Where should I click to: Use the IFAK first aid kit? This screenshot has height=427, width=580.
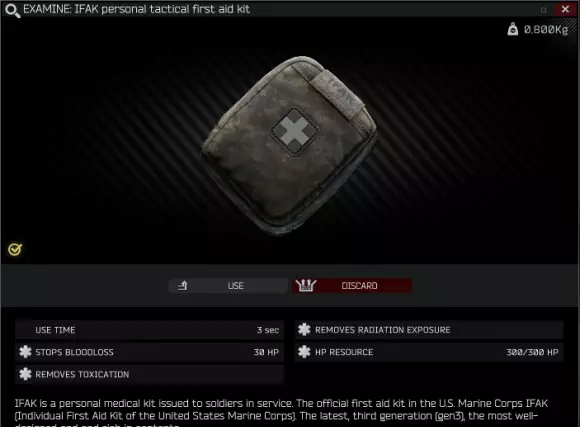point(228,286)
